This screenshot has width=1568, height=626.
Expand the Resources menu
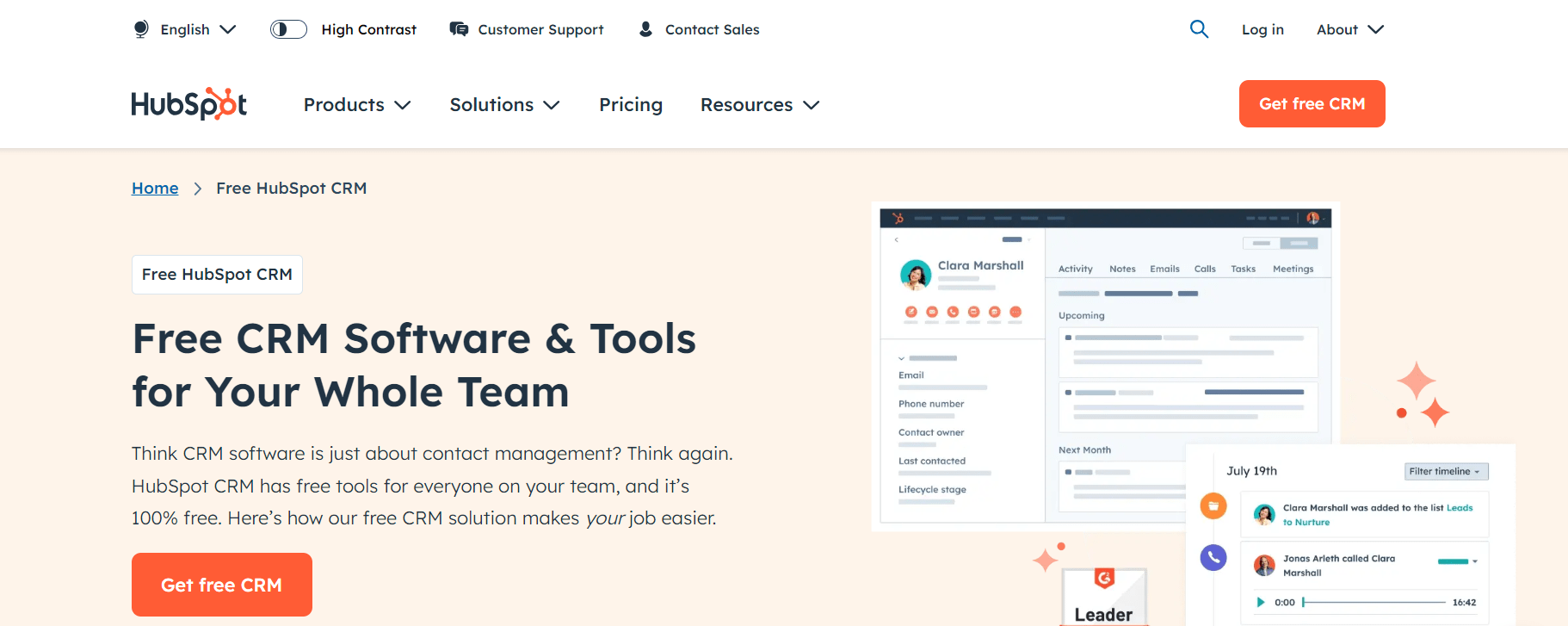click(760, 104)
